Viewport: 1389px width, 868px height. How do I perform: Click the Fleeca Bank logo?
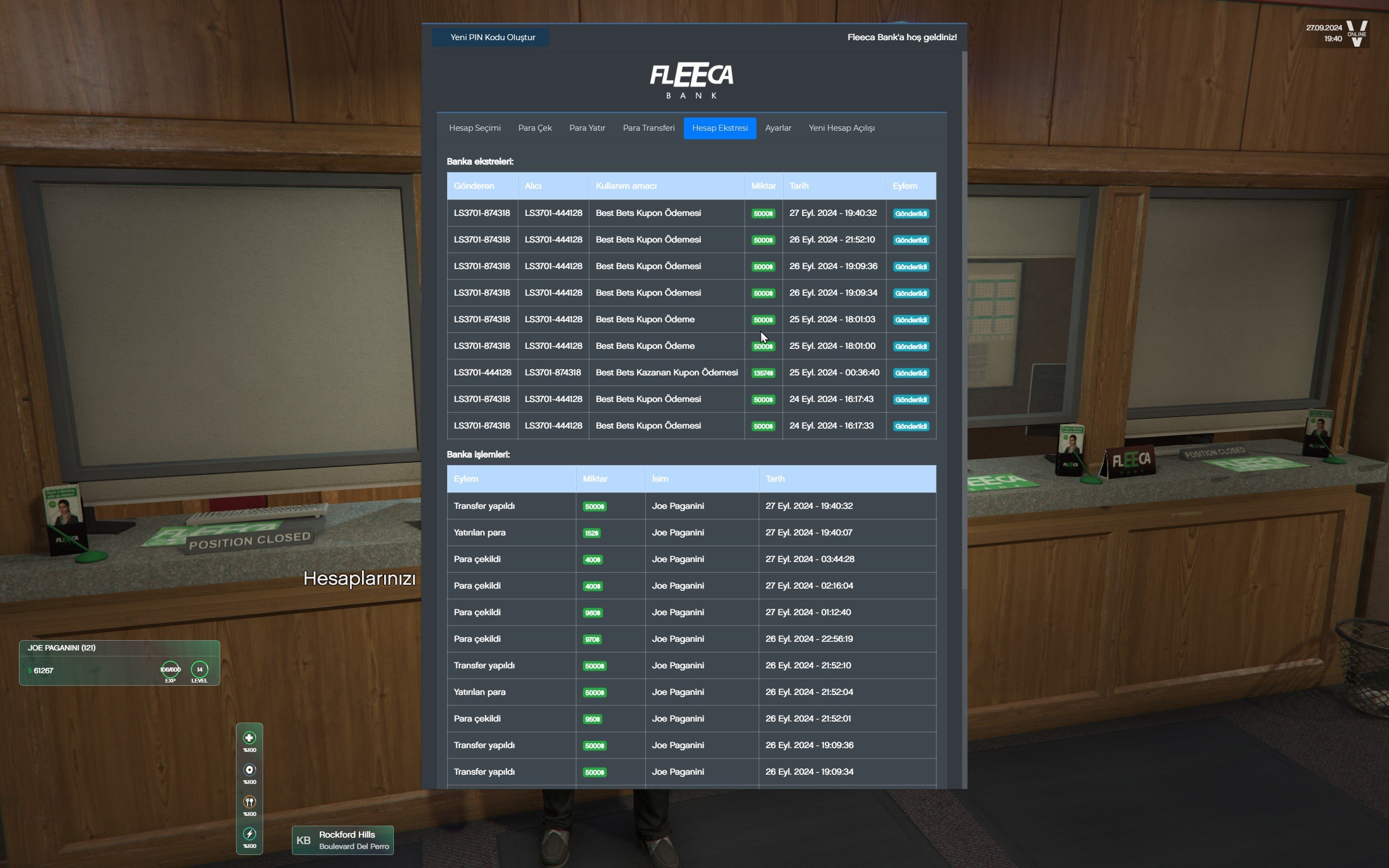[691, 80]
